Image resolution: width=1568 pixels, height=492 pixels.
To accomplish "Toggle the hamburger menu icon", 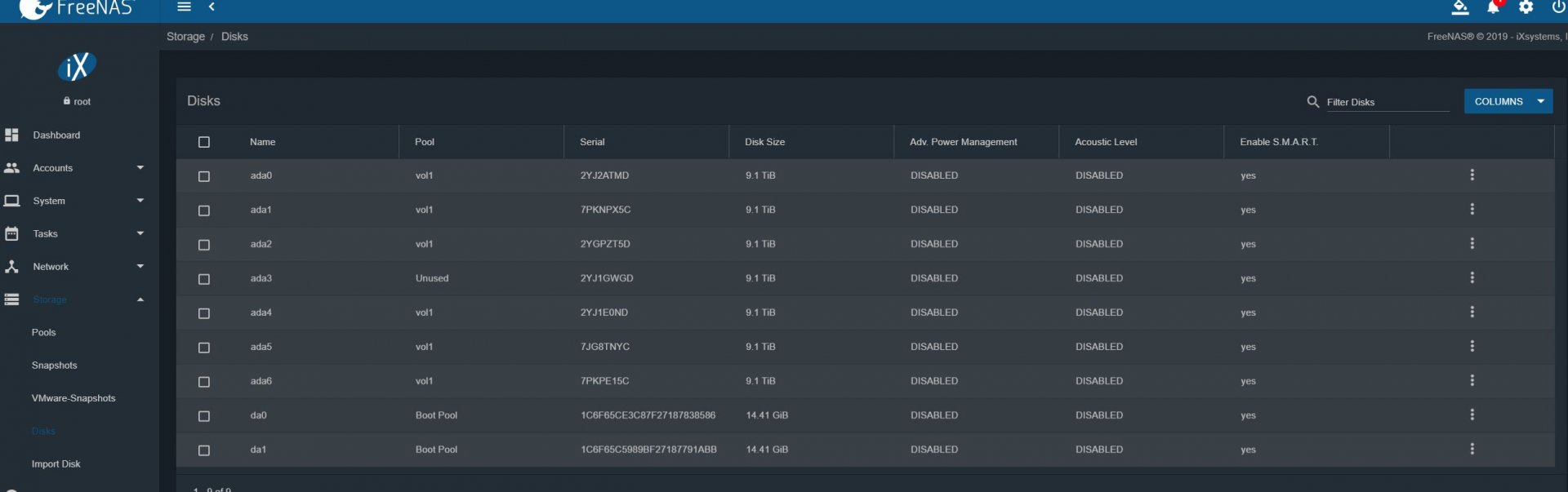I will 185,7.
